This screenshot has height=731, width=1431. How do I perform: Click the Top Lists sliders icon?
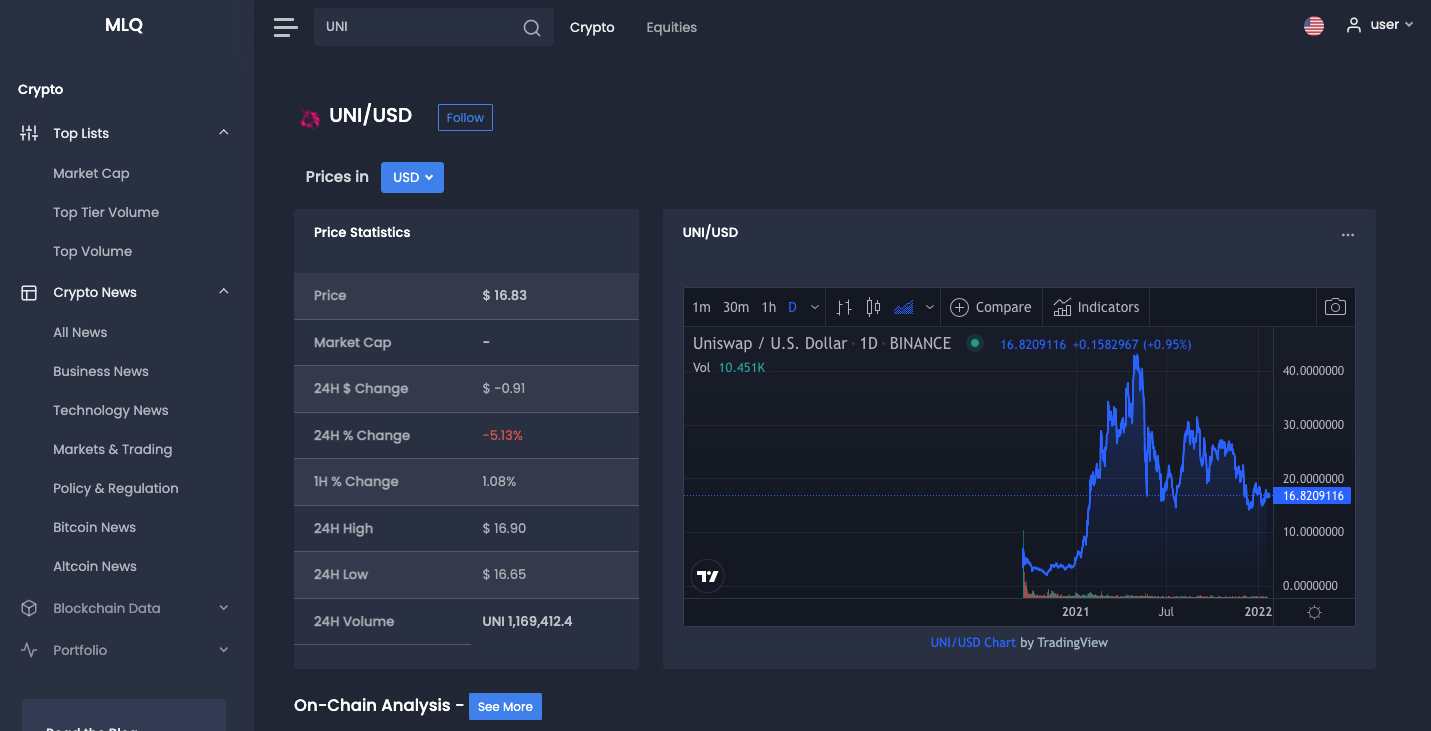(29, 133)
